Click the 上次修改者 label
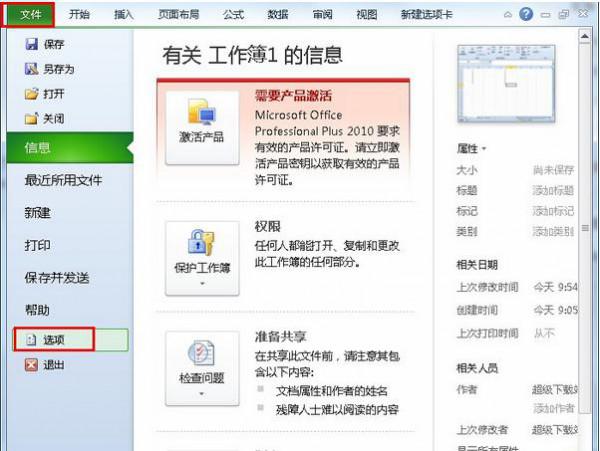600x451 pixels. point(482,430)
